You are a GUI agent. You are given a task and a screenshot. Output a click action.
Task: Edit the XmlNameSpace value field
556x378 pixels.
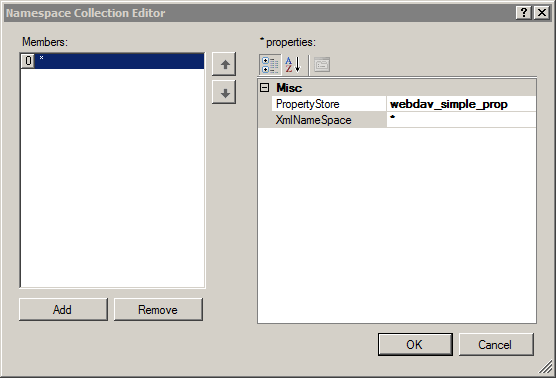pos(461,120)
